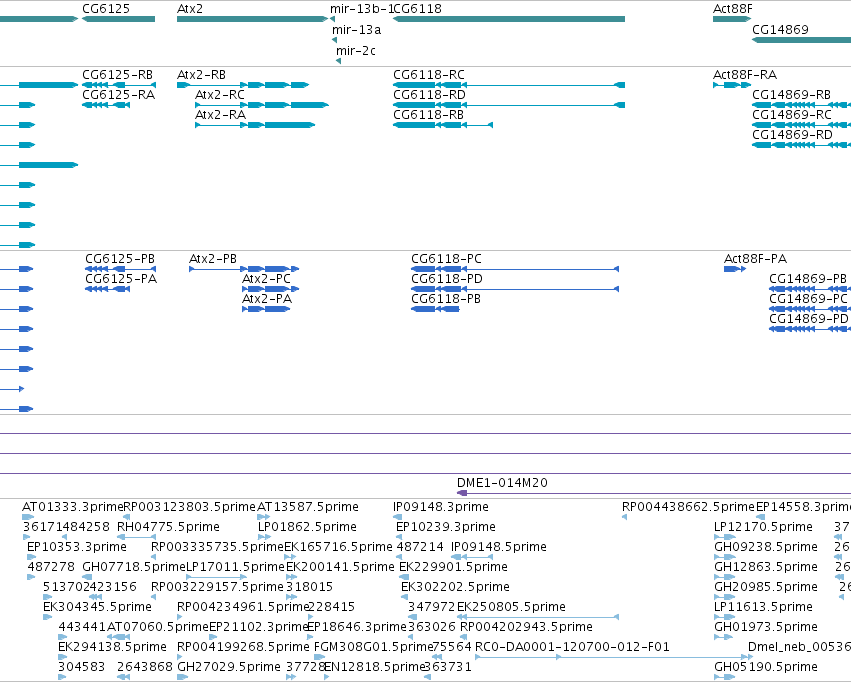
Task: Open the Atx2-PC protein feature
Action: coord(270,289)
